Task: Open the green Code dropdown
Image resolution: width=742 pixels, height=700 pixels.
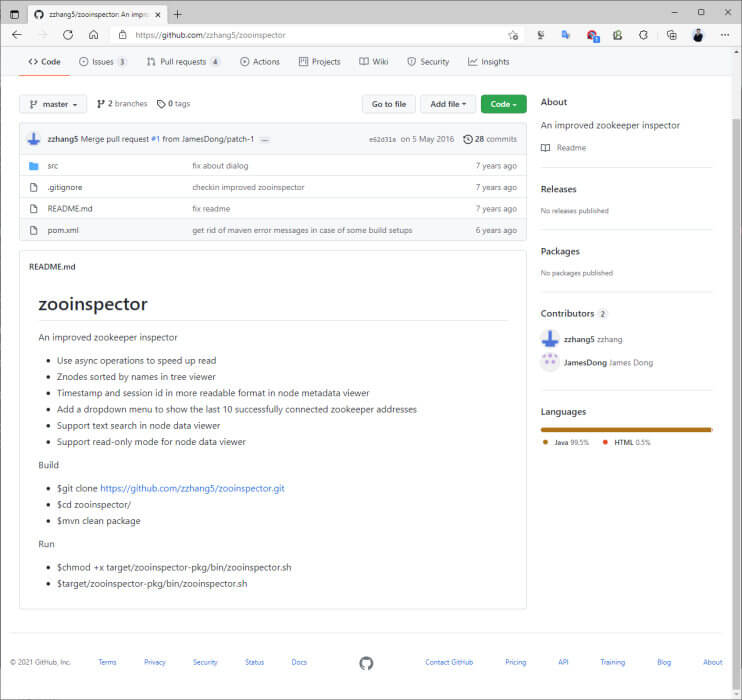Action: click(504, 104)
